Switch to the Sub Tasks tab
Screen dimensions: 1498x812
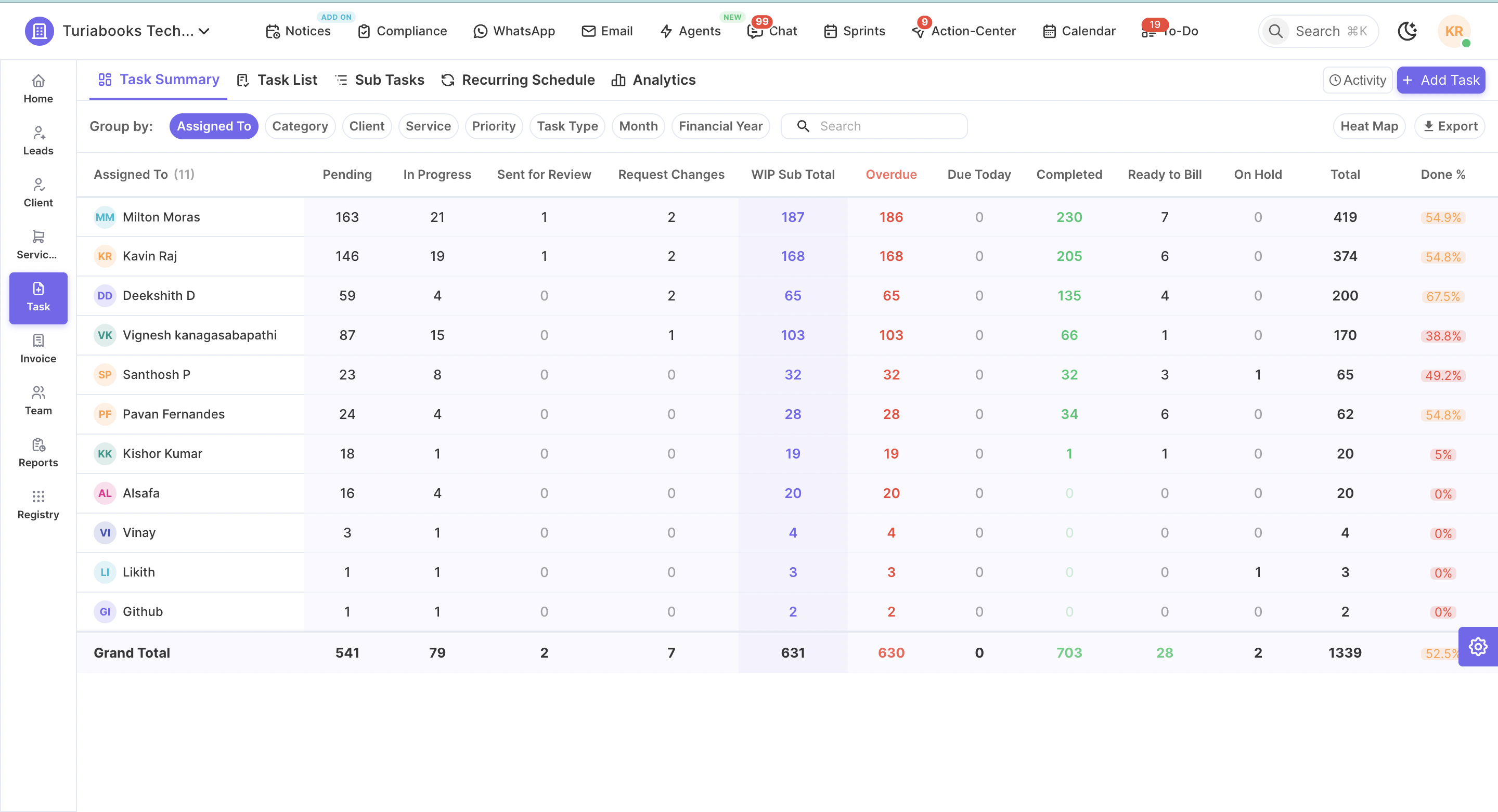click(x=380, y=80)
